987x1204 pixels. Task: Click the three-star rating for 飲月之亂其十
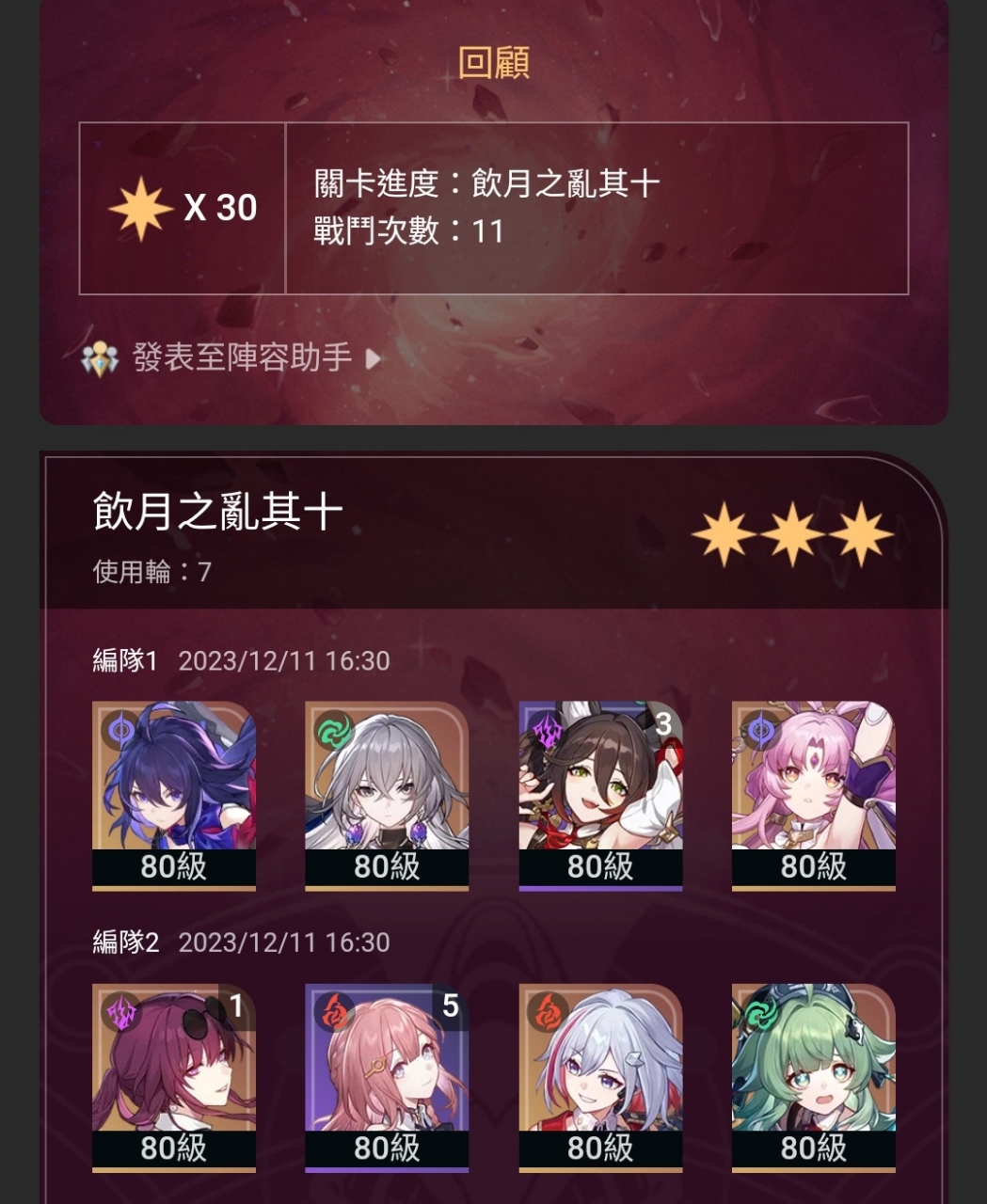click(x=792, y=534)
